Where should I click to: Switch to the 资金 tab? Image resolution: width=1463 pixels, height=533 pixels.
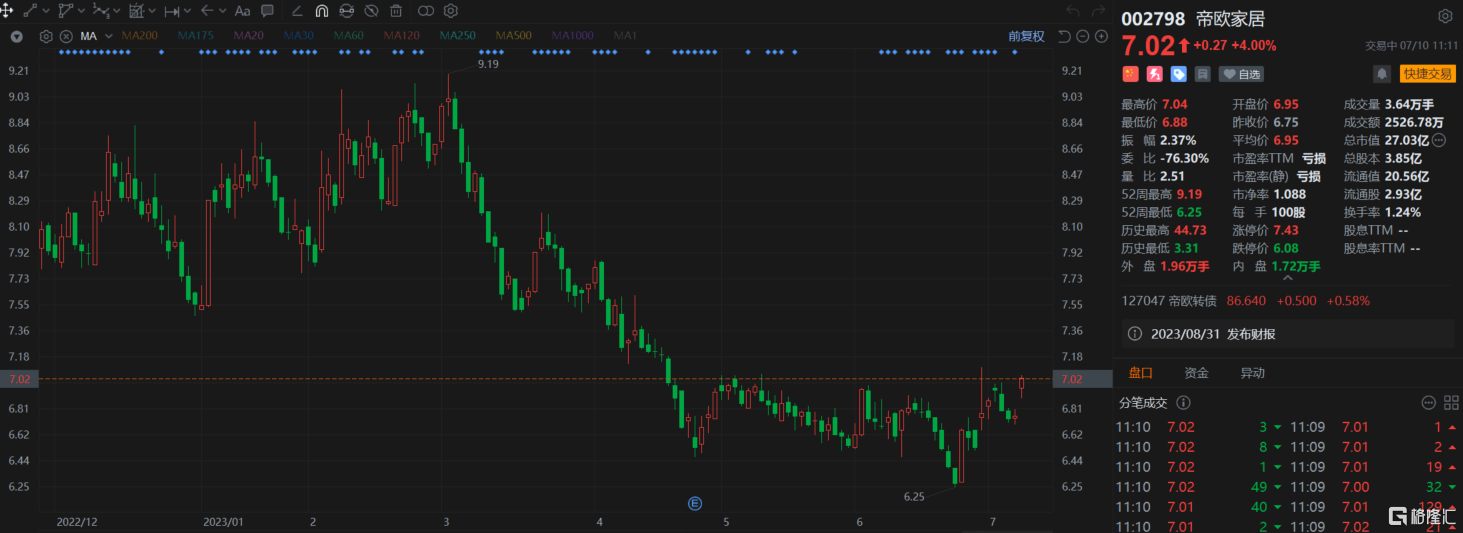tap(1196, 373)
